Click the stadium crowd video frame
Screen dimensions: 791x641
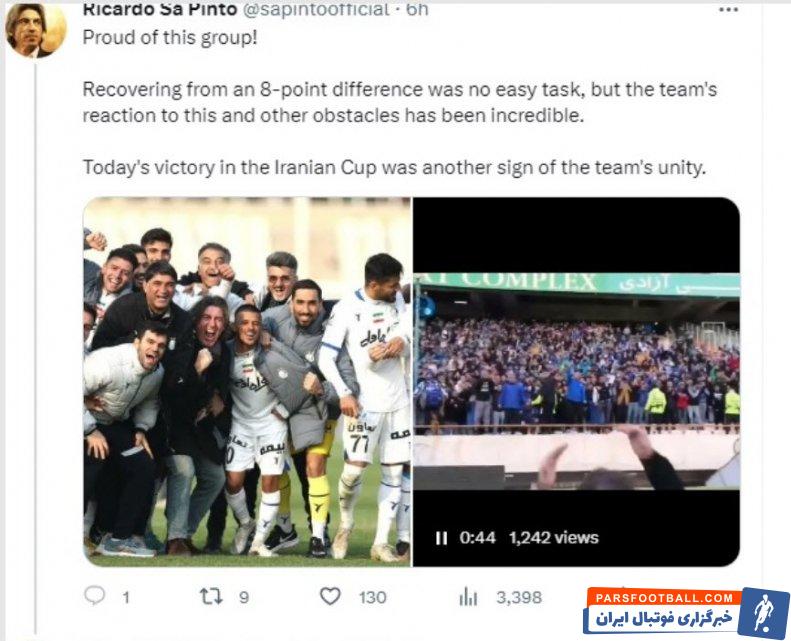click(x=577, y=382)
